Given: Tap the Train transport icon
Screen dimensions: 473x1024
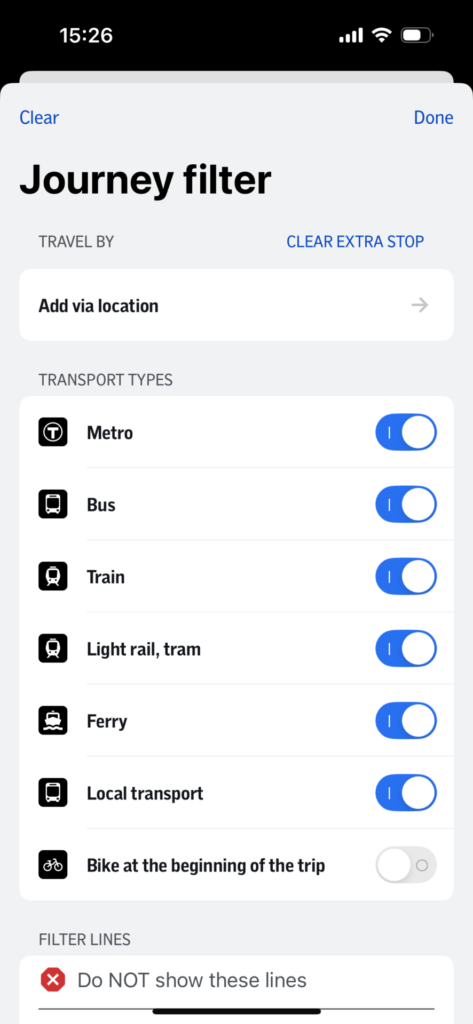Looking at the screenshot, I should click(53, 577).
